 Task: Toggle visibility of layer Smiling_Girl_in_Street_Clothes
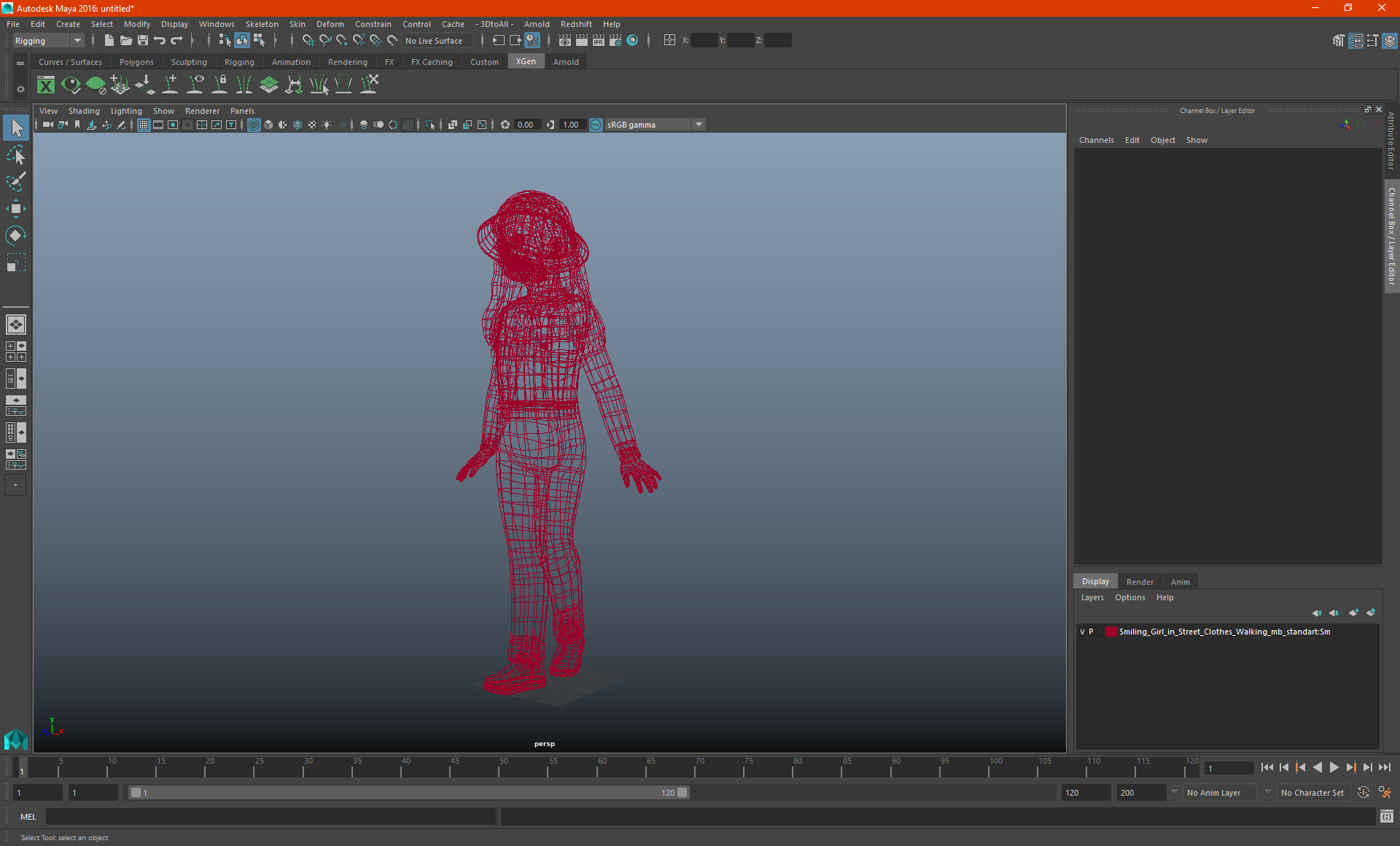(x=1081, y=631)
